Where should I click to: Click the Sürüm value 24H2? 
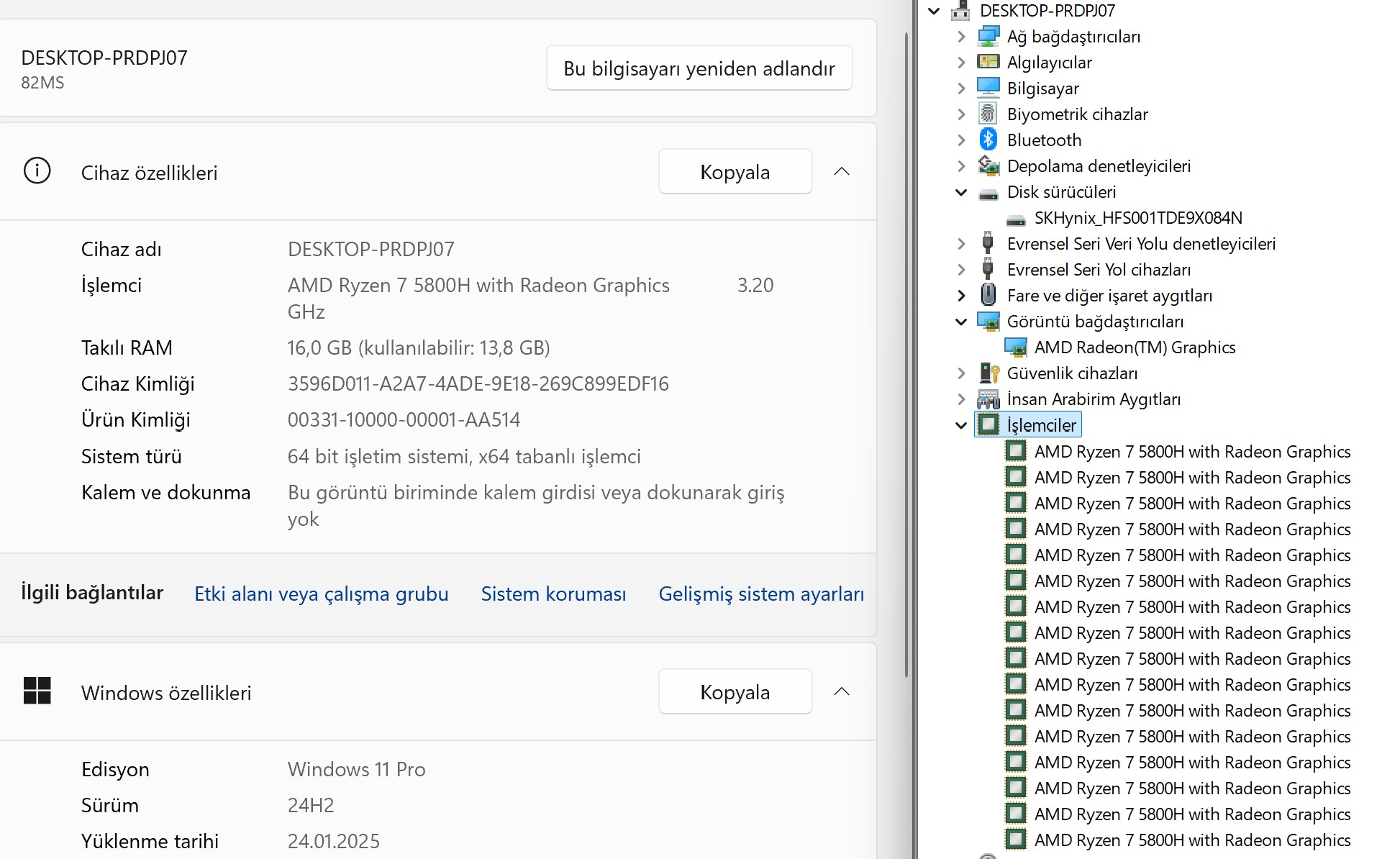tap(311, 805)
